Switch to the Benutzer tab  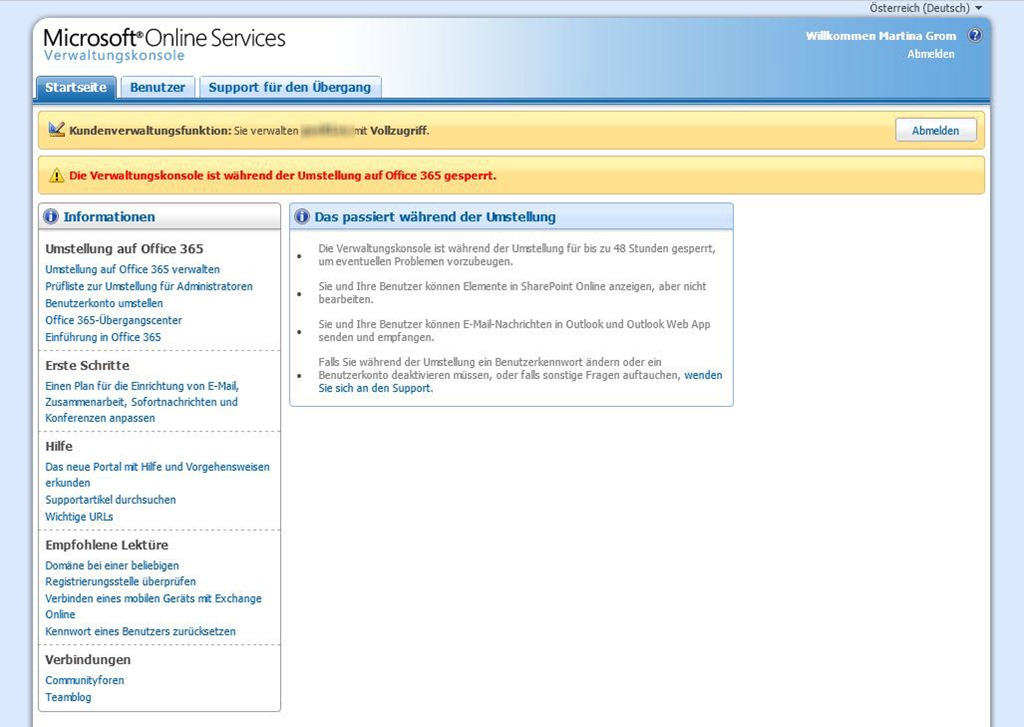click(157, 88)
